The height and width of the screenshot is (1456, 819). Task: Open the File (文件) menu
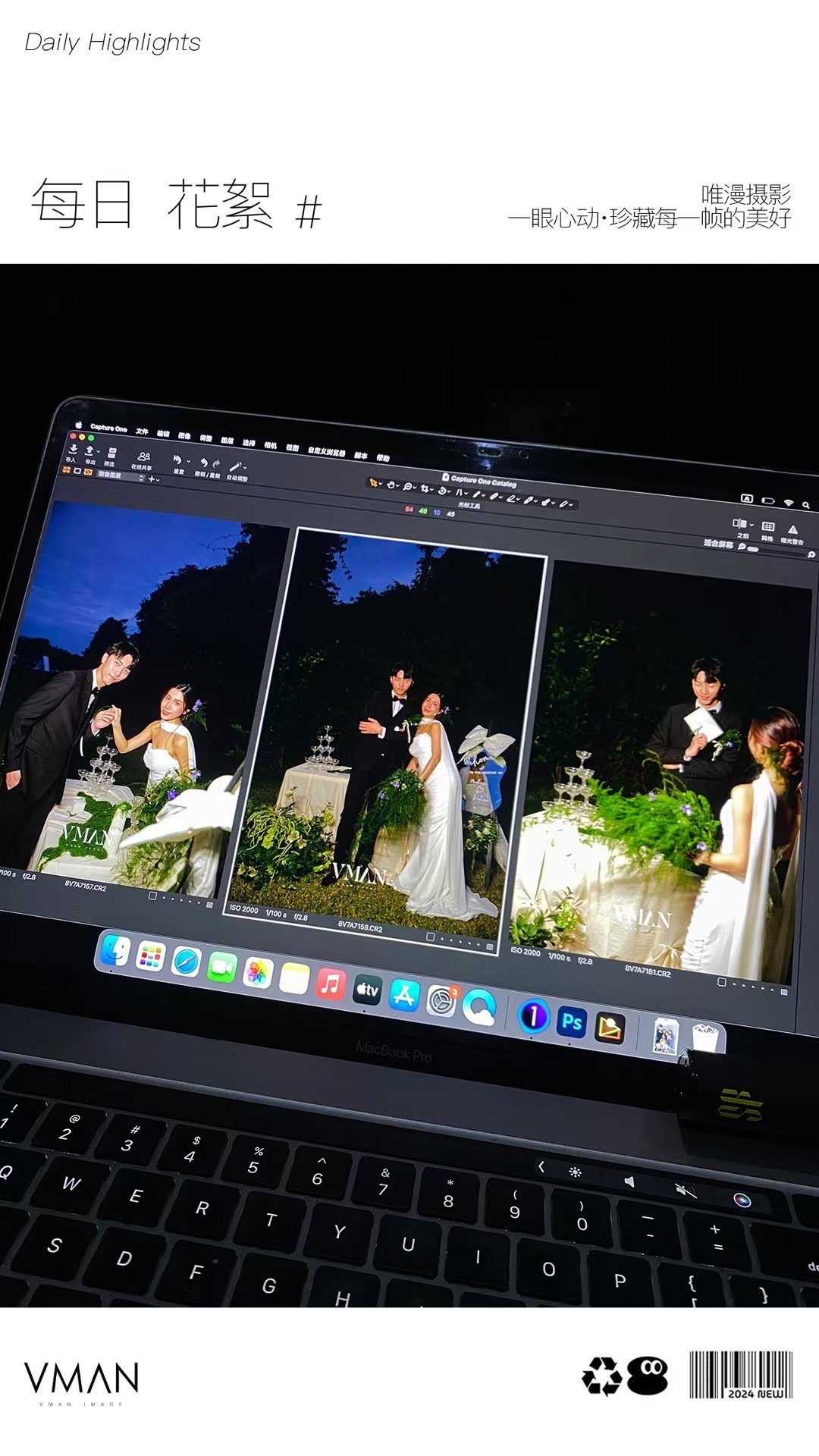tap(142, 431)
